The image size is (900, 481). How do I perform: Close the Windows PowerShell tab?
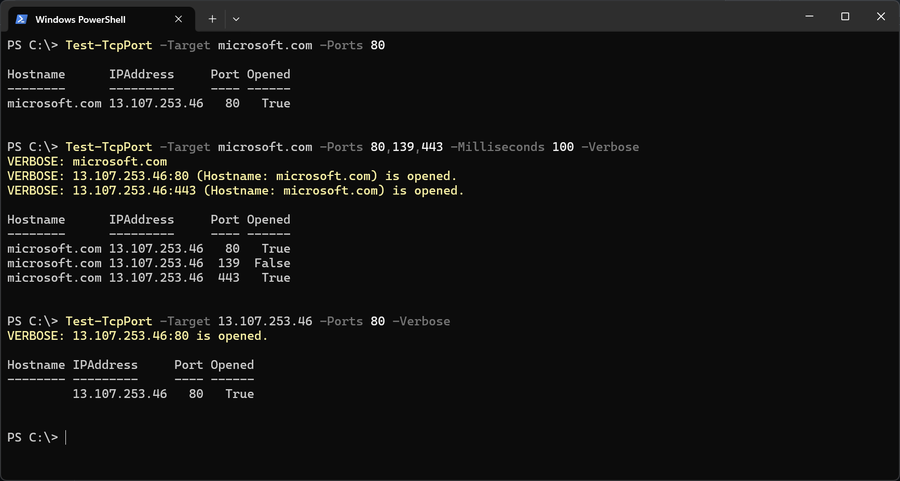(x=179, y=19)
